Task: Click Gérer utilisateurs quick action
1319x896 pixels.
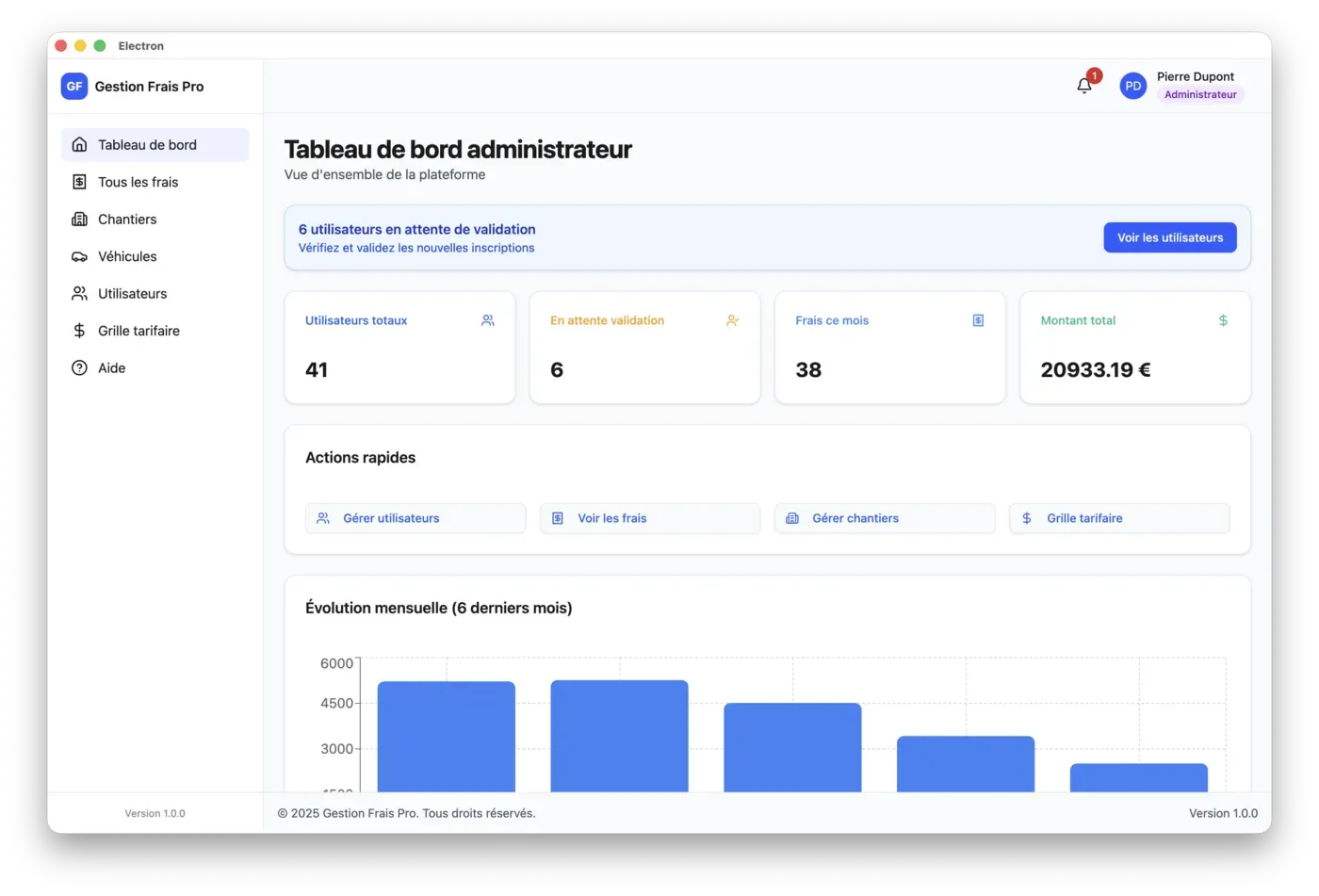Action: point(415,518)
